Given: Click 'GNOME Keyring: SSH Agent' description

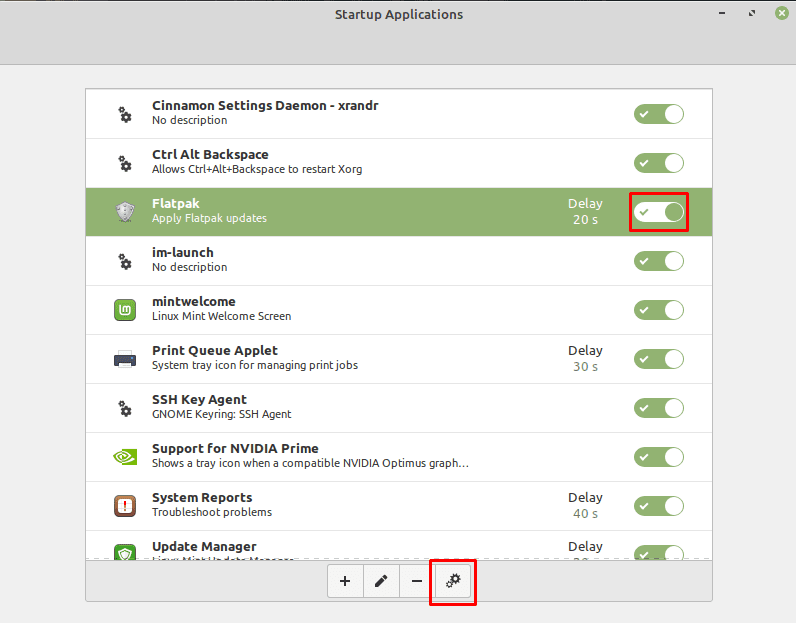Looking at the screenshot, I should tap(221, 414).
